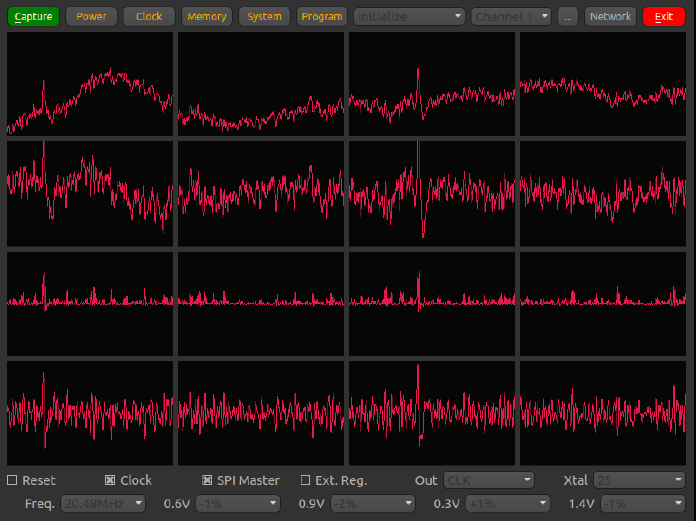This screenshot has height=521, width=696.
Task: Click the Clock button in top toolbar
Action: click(149, 16)
